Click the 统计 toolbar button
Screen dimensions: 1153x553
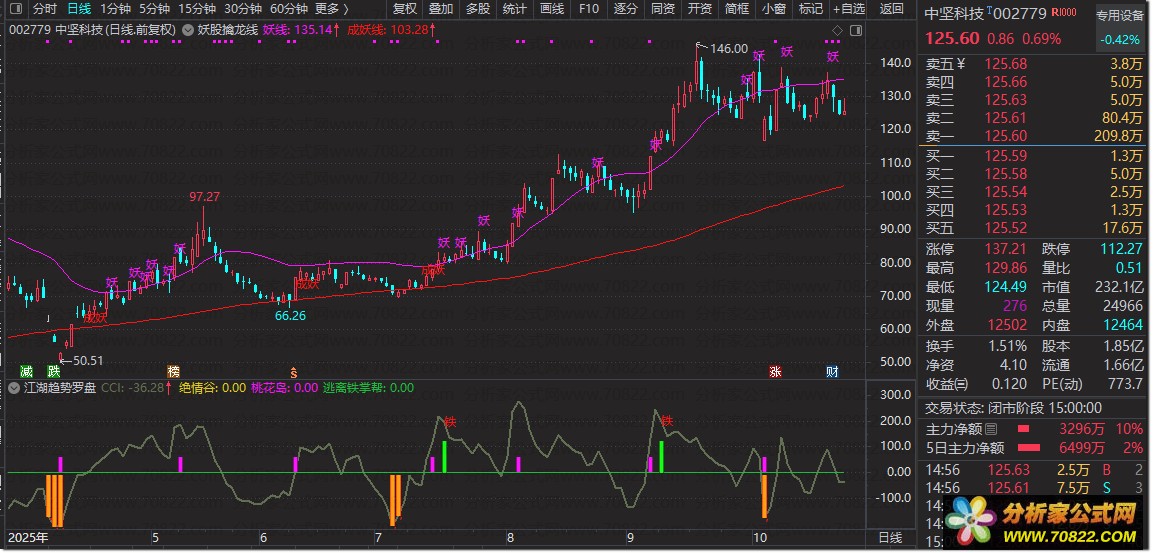pyautogui.click(x=515, y=10)
